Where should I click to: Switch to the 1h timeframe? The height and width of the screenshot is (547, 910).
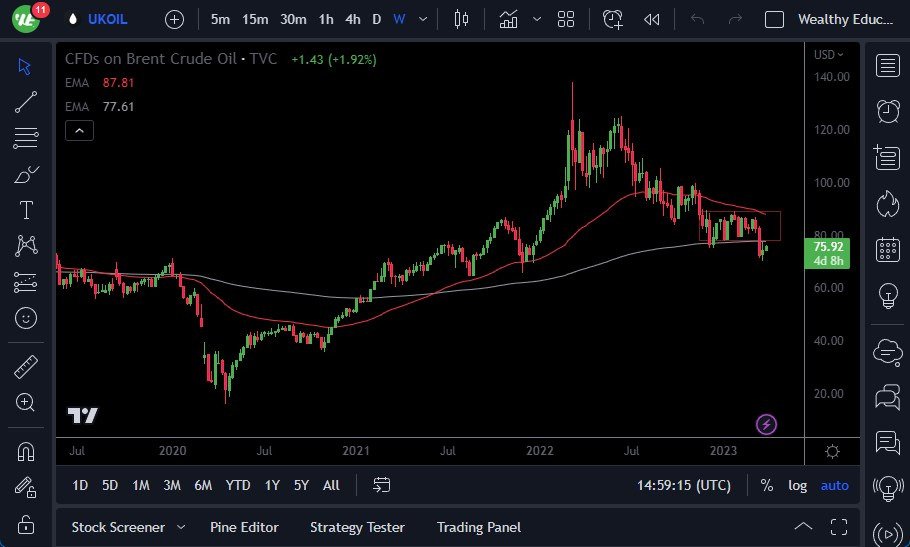pyautogui.click(x=326, y=19)
